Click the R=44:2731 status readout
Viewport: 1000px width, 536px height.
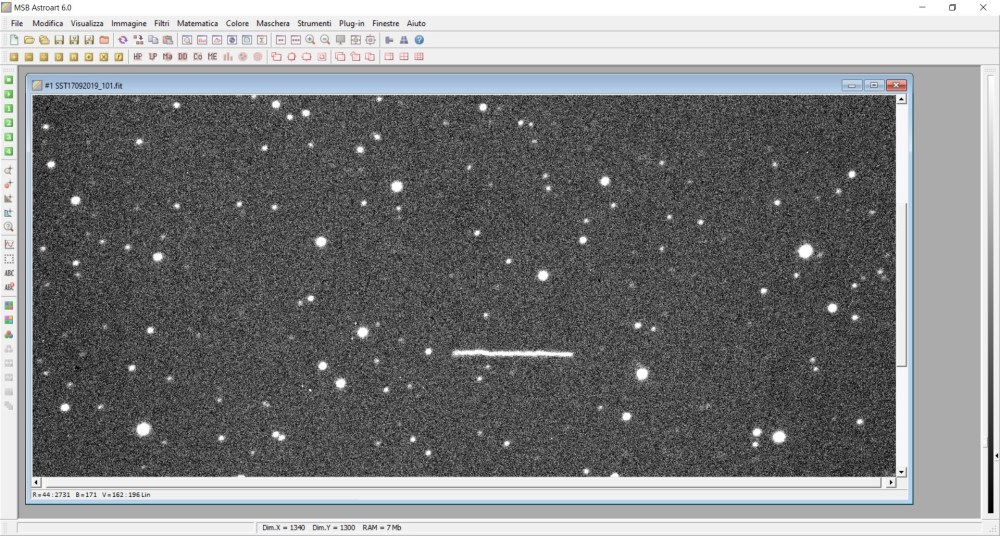51,495
